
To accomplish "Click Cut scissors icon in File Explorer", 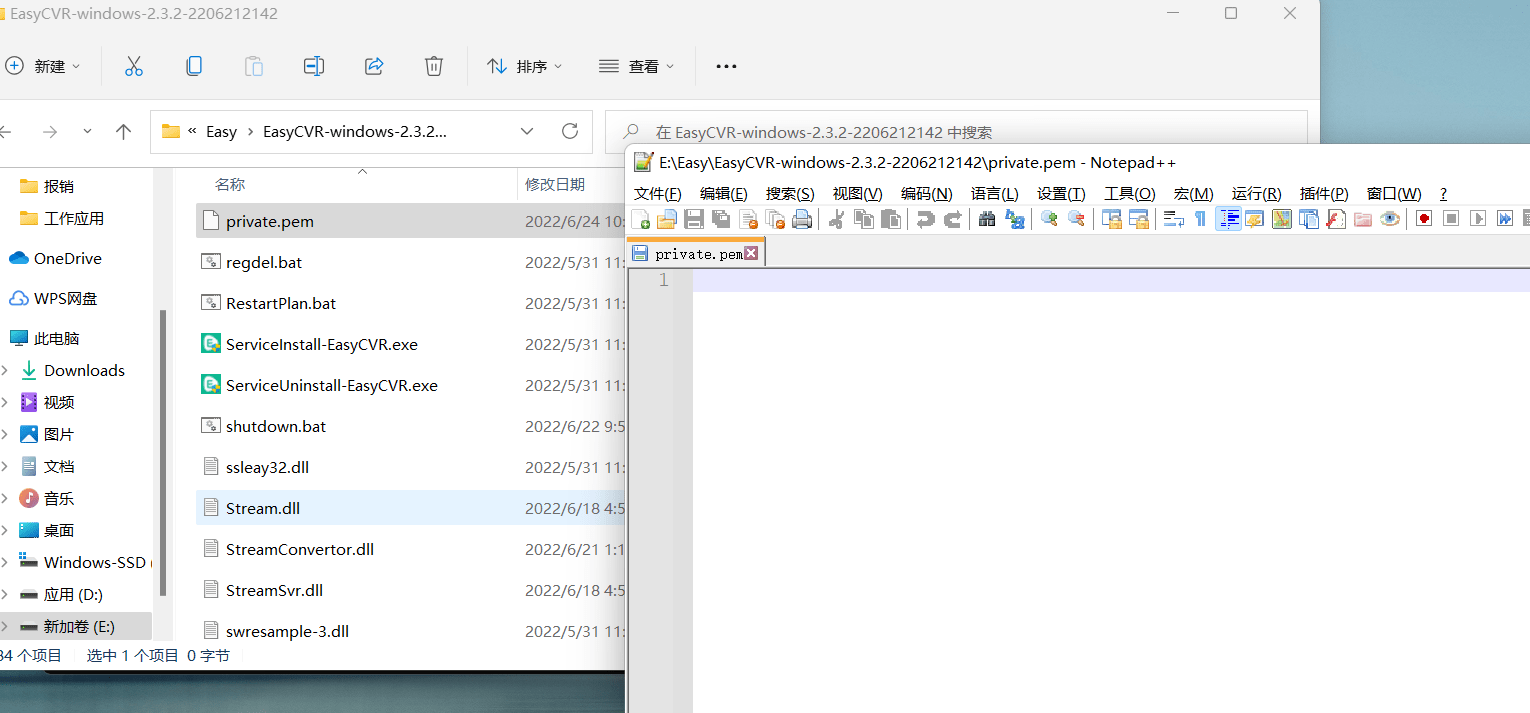I will point(134,66).
